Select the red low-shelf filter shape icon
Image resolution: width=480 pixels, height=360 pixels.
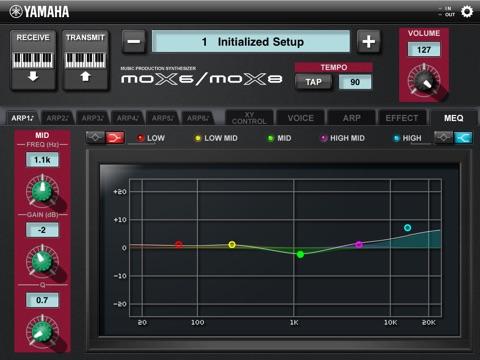click(x=115, y=137)
